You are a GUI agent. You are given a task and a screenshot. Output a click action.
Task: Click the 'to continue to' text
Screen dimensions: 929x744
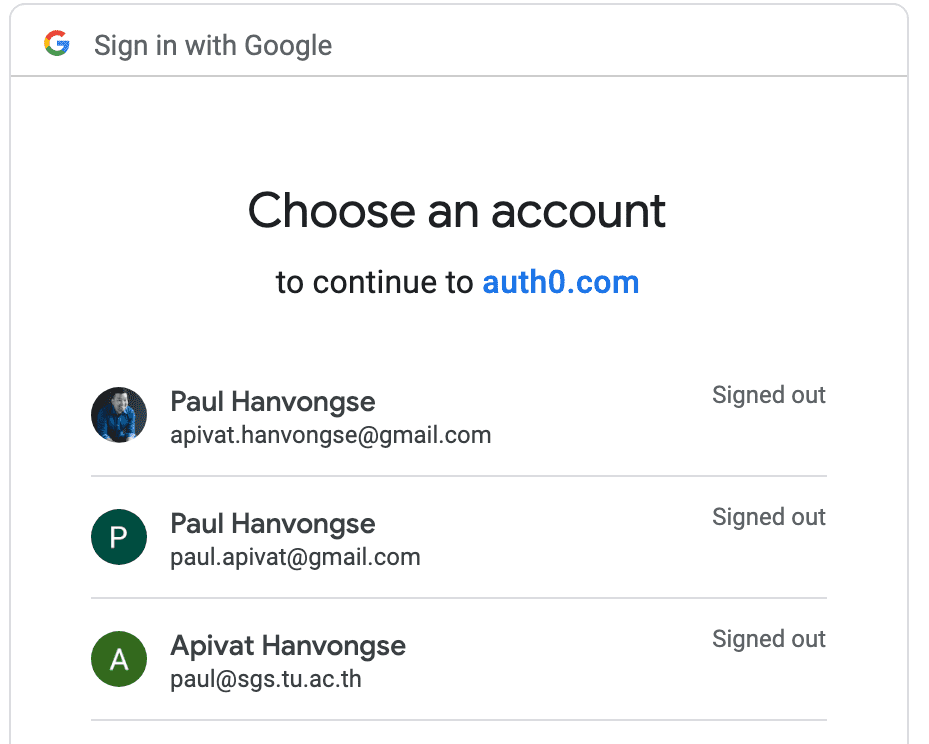374,282
